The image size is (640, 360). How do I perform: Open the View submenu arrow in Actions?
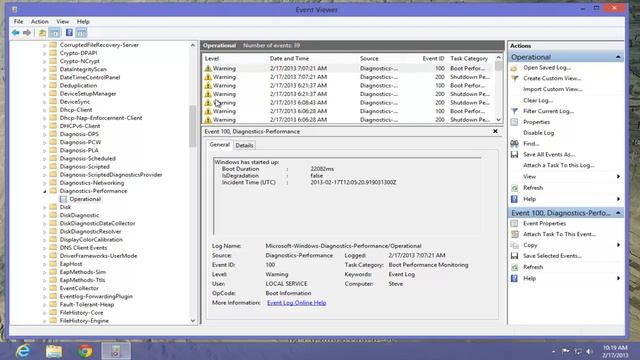(618, 177)
